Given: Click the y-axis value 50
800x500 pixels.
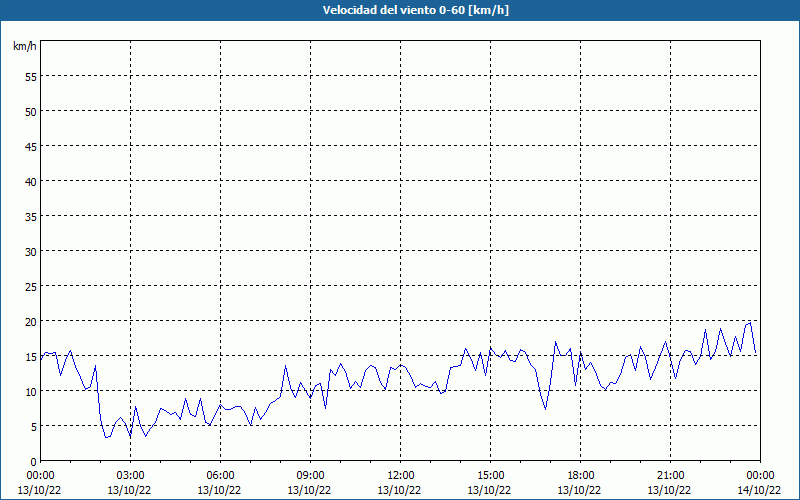Looking at the screenshot, I should point(31,112).
